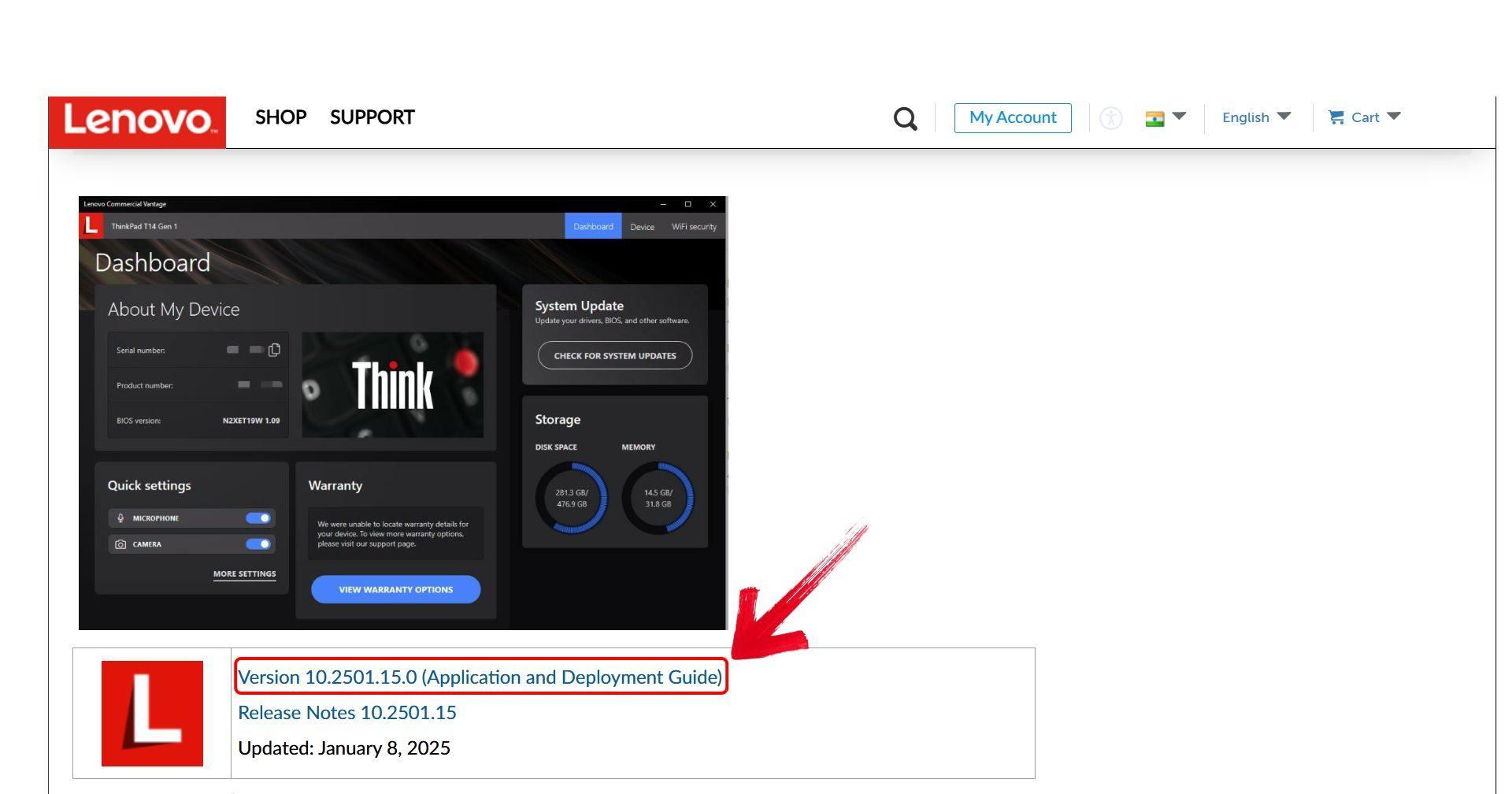Open the English language dropdown

(1256, 117)
